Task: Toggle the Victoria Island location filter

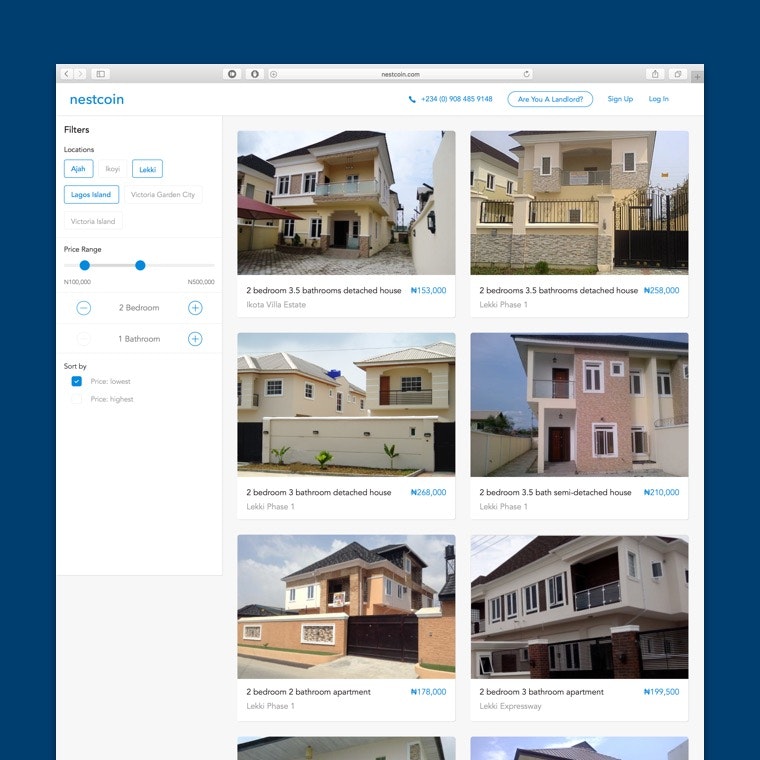Action: pos(93,221)
